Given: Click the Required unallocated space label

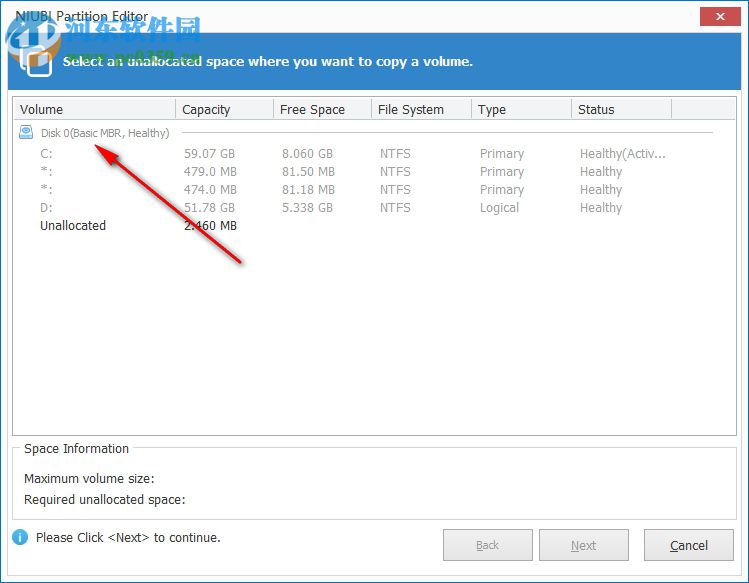Looking at the screenshot, I should click(105, 499).
